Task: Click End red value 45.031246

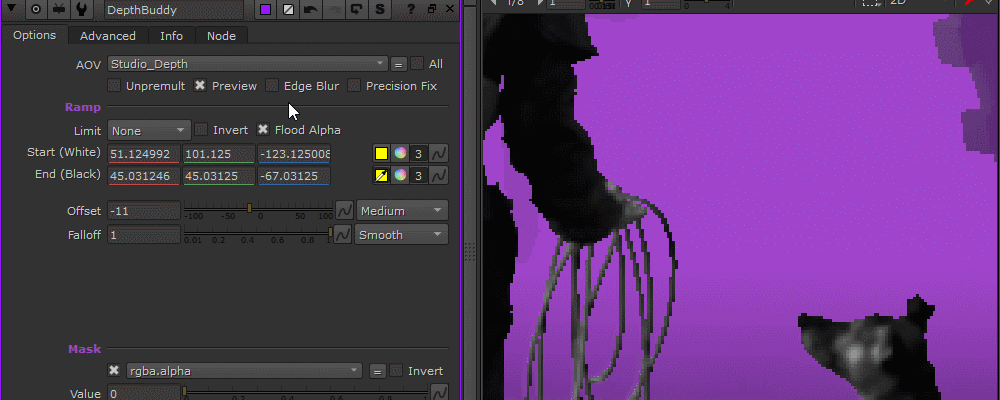Action: point(143,175)
